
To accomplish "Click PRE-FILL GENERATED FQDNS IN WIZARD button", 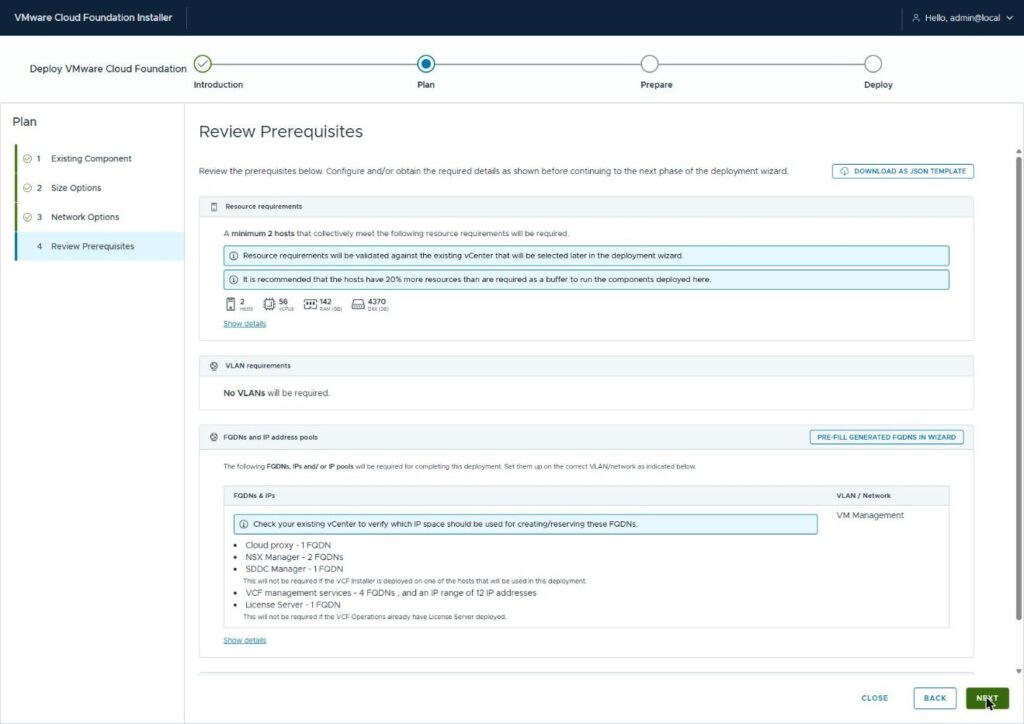I will 886,437.
